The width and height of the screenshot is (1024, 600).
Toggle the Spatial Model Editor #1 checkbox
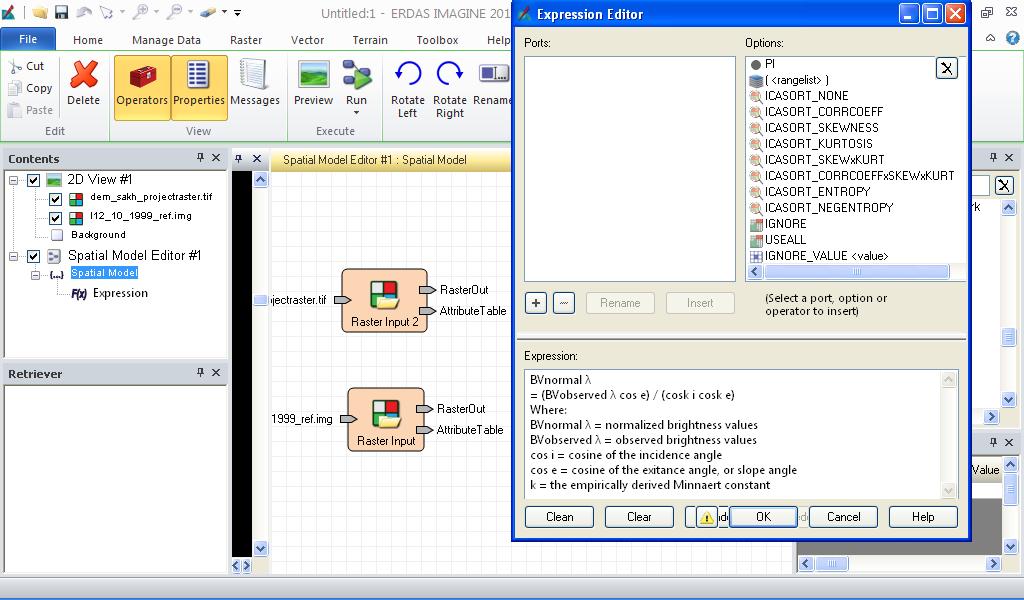[33, 256]
